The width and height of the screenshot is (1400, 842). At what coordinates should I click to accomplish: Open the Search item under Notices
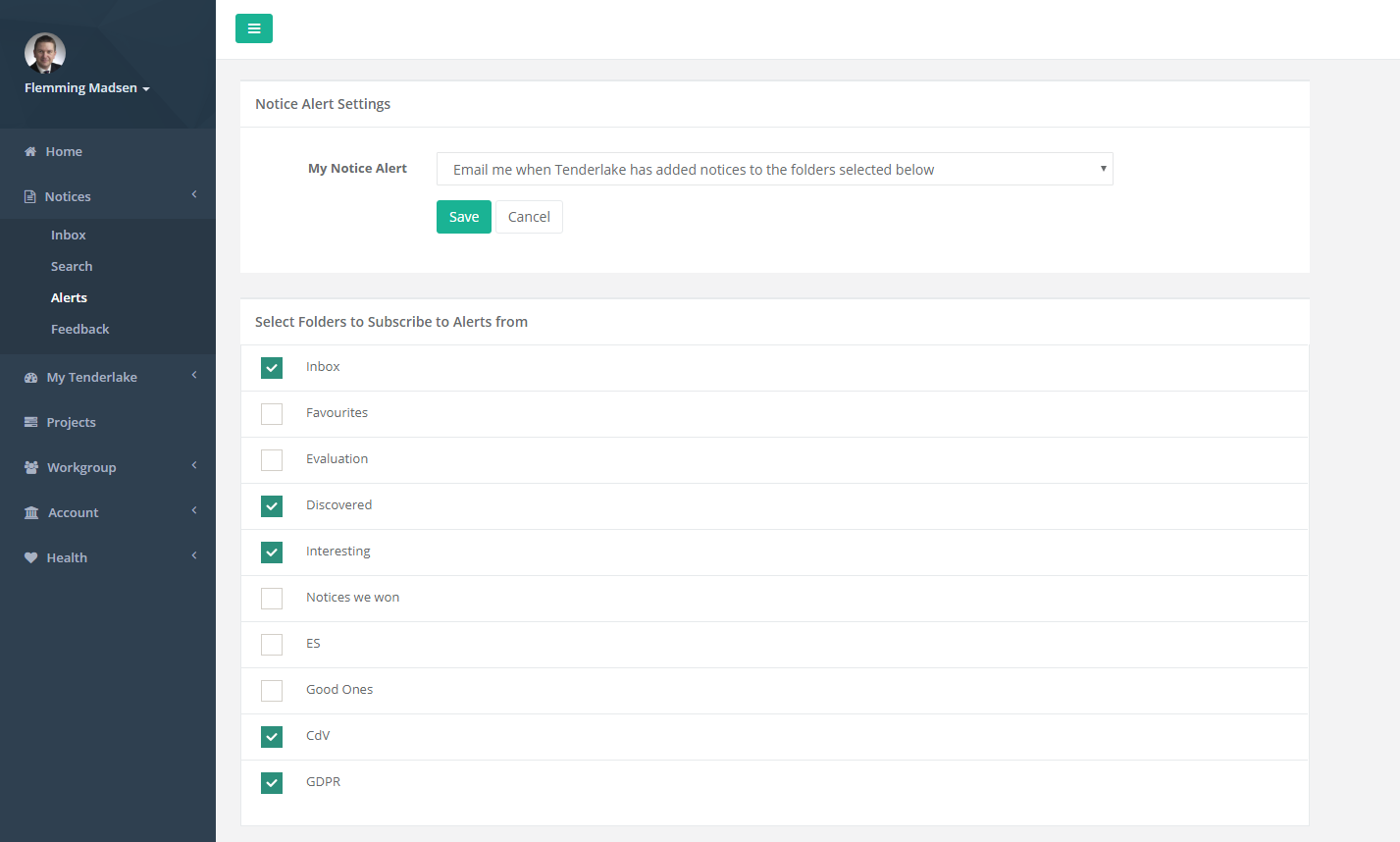click(72, 267)
